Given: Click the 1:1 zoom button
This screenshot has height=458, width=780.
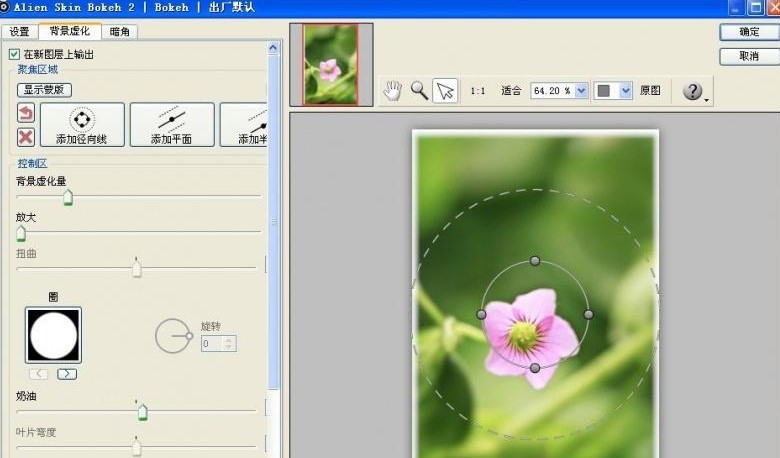Looking at the screenshot, I should click(478, 91).
